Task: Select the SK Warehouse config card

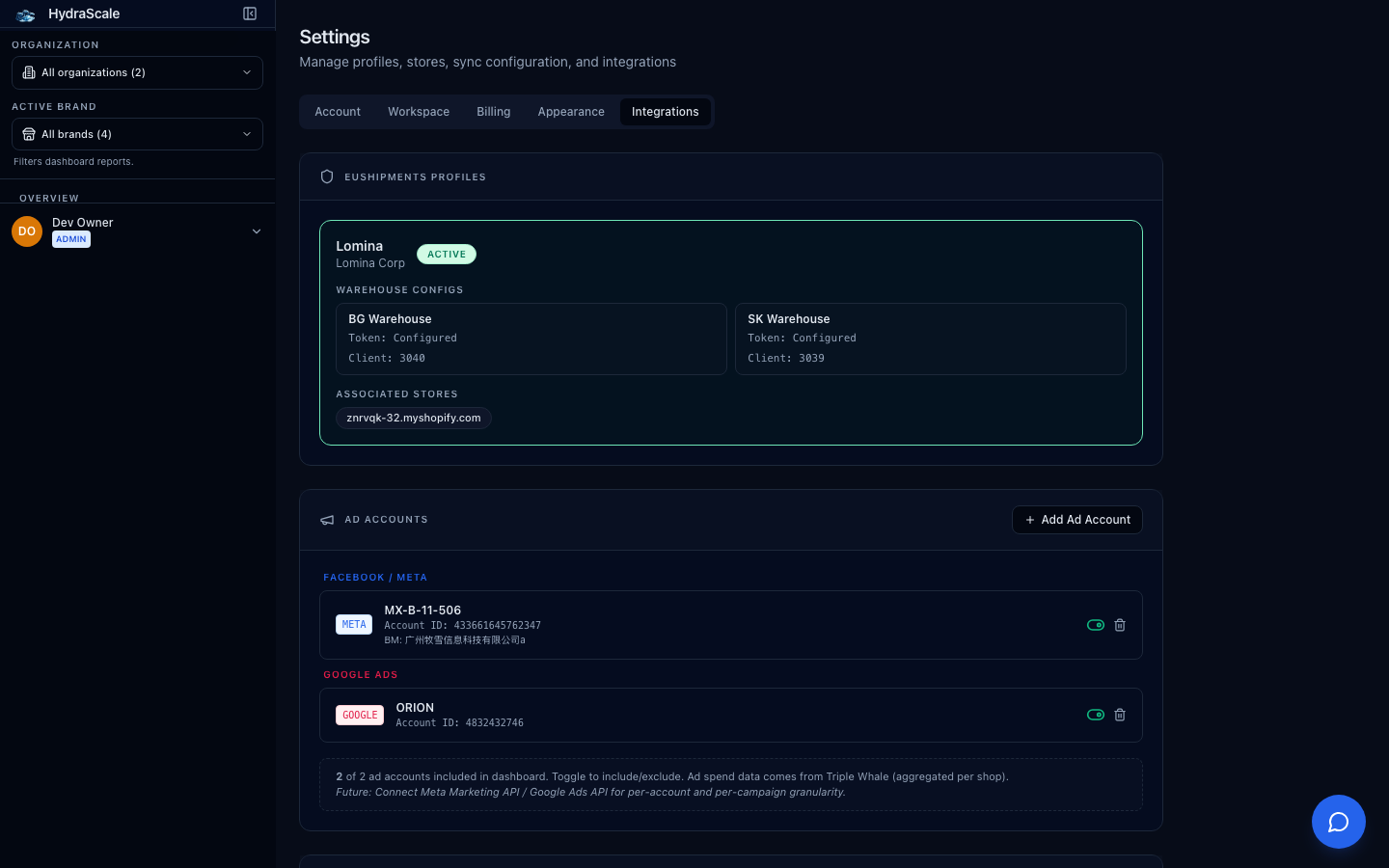Action: [x=931, y=339]
